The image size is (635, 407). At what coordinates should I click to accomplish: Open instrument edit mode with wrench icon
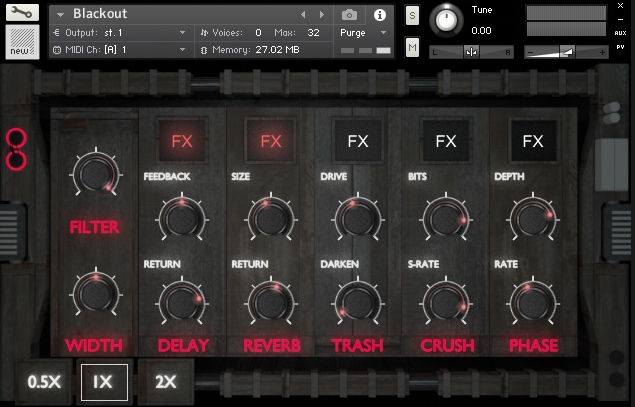[x=21, y=13]
